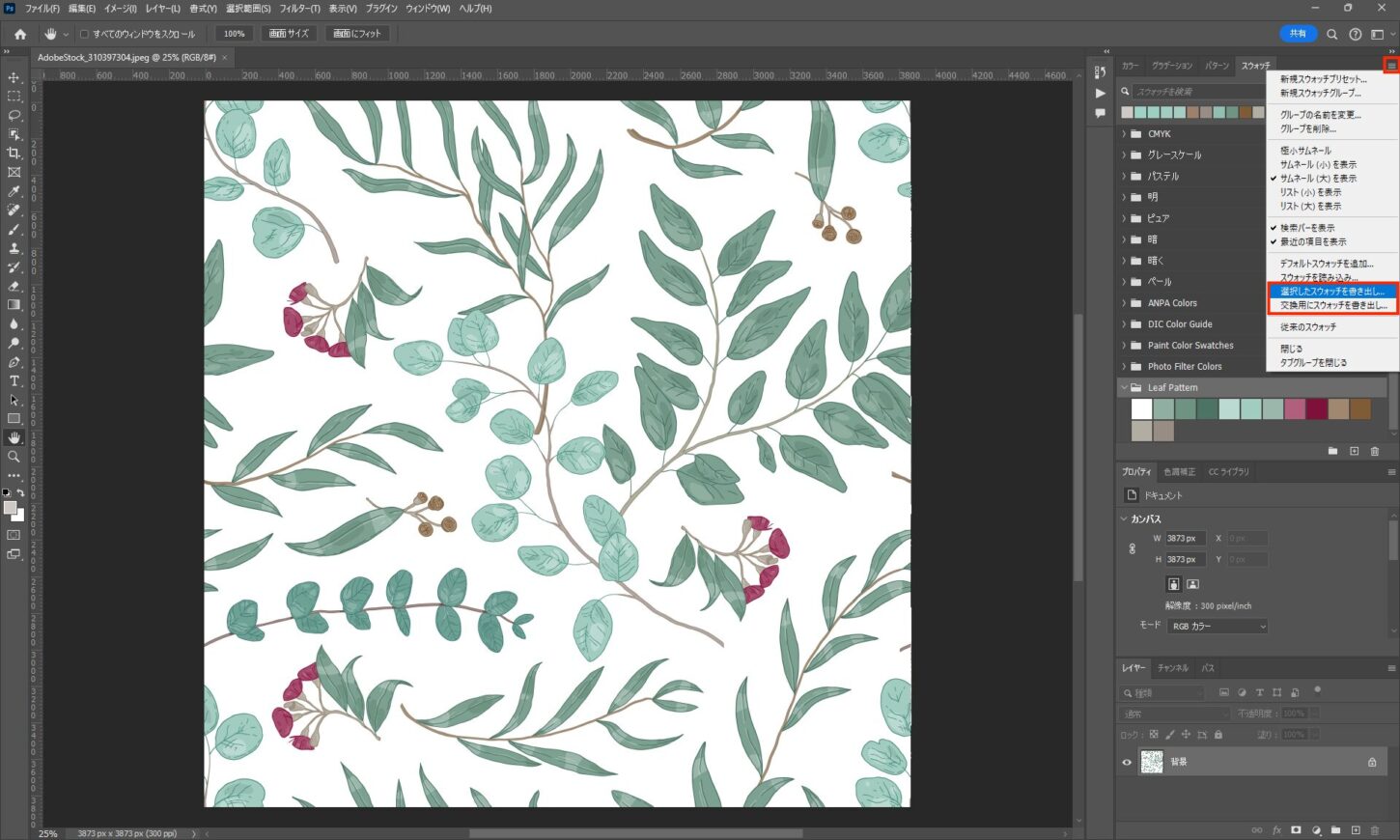Select the Brush tool
The height and width of the screenshot is (840, 1400).
14,229
